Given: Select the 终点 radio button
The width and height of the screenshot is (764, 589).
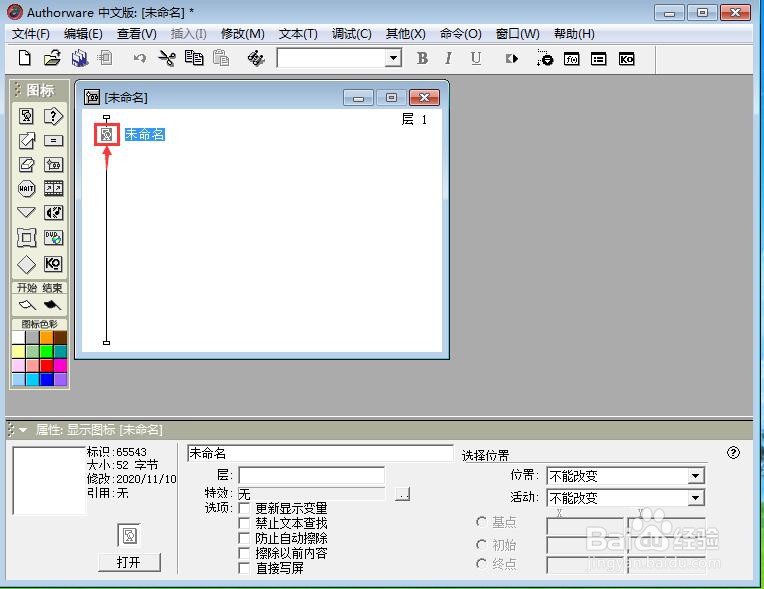Looking at the screenshot, I should (481, 564).
